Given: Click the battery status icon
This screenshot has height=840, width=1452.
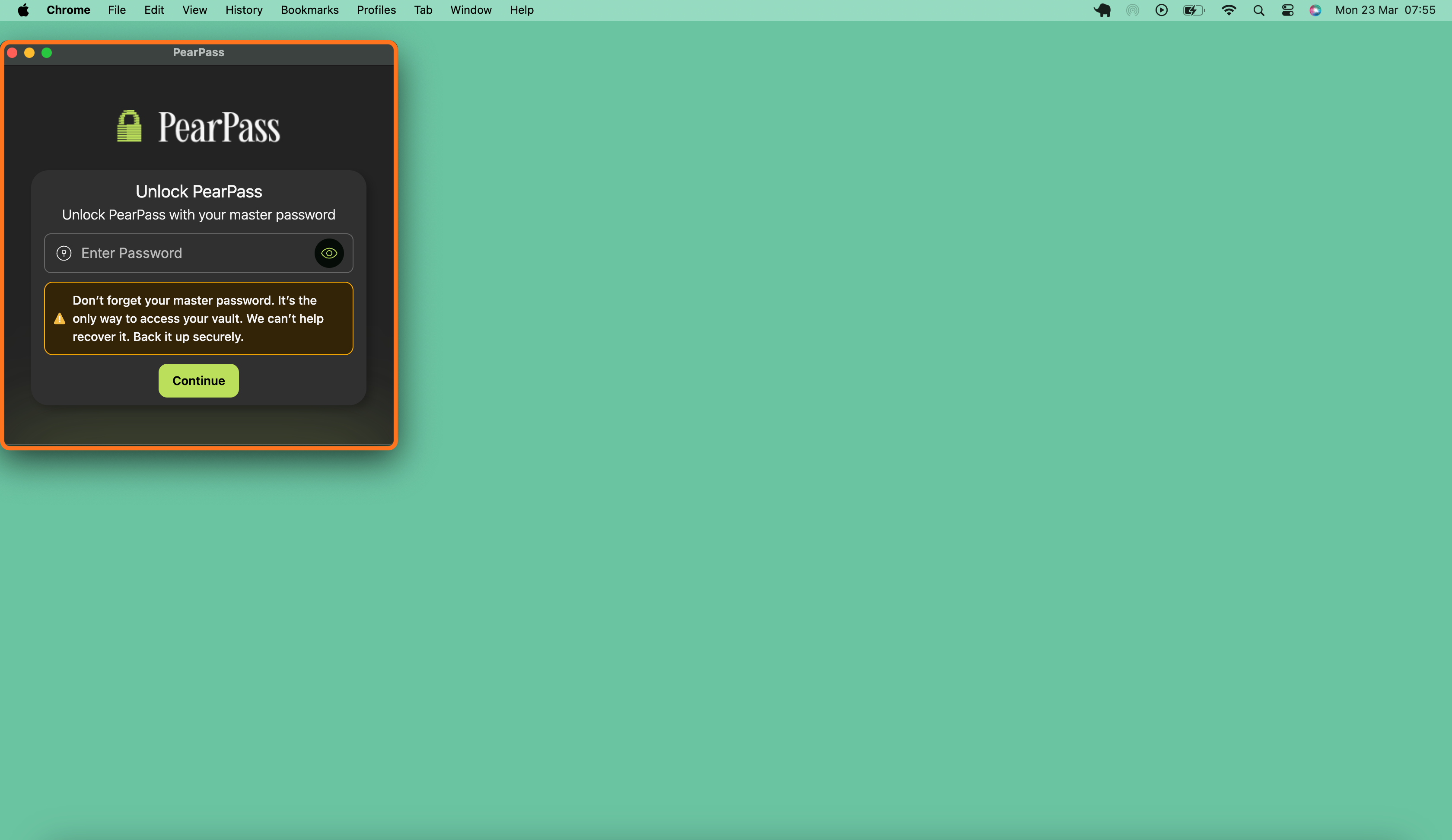Looking at the screenshot, I should point(1193,10).
